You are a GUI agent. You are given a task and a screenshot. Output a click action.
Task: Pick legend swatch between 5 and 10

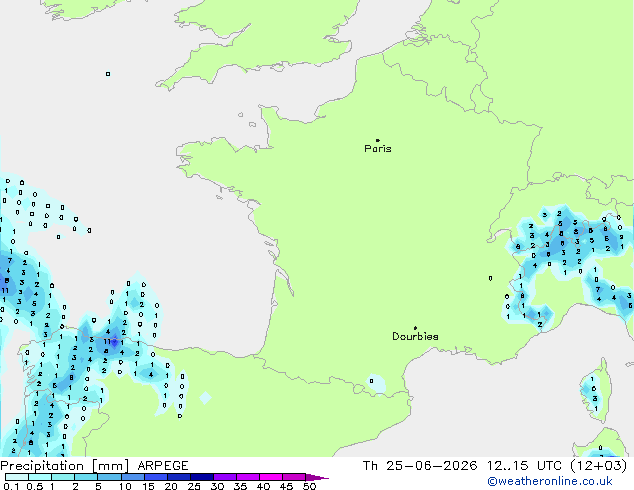click(x=109, y=477)
